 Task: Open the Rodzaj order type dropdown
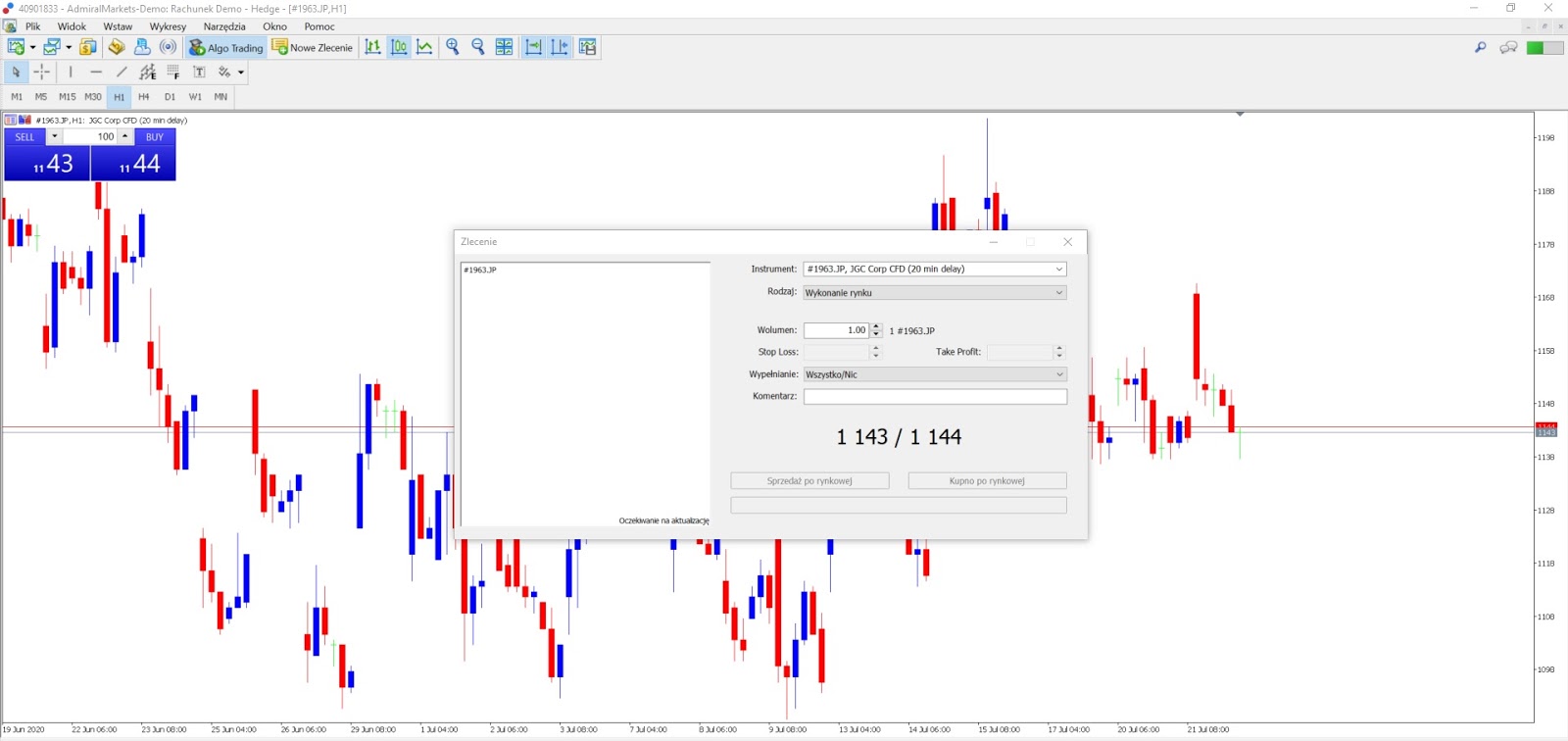tap(935, 292)
